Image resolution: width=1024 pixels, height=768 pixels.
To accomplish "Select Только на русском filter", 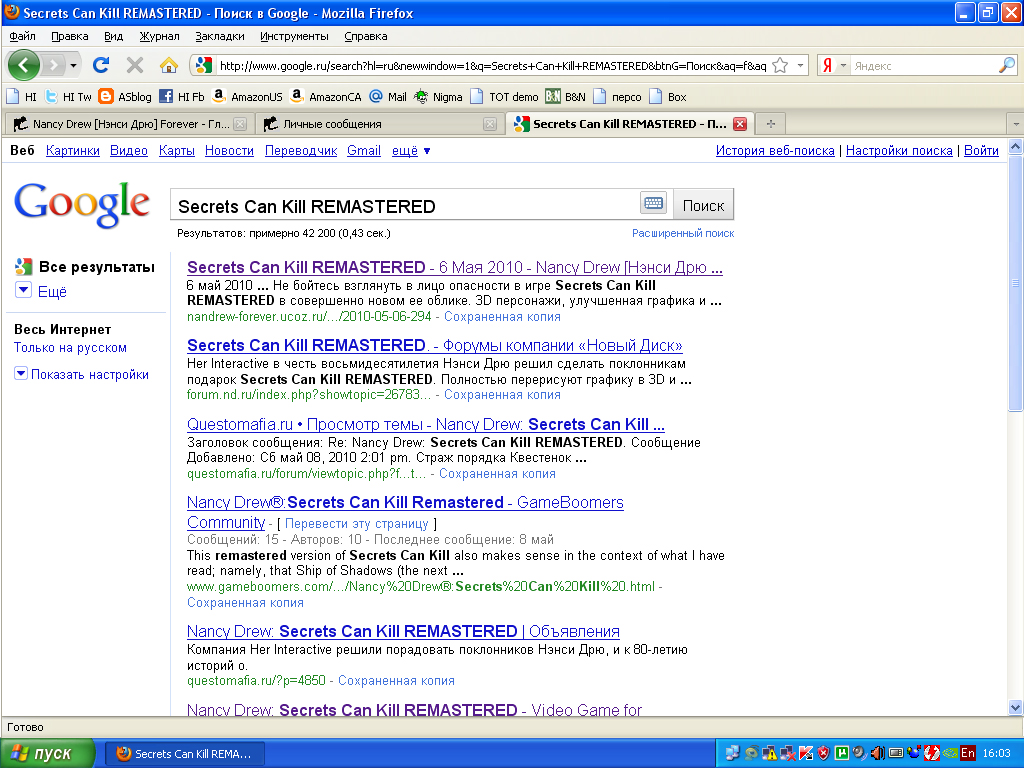I will click(x=71, y=348).
